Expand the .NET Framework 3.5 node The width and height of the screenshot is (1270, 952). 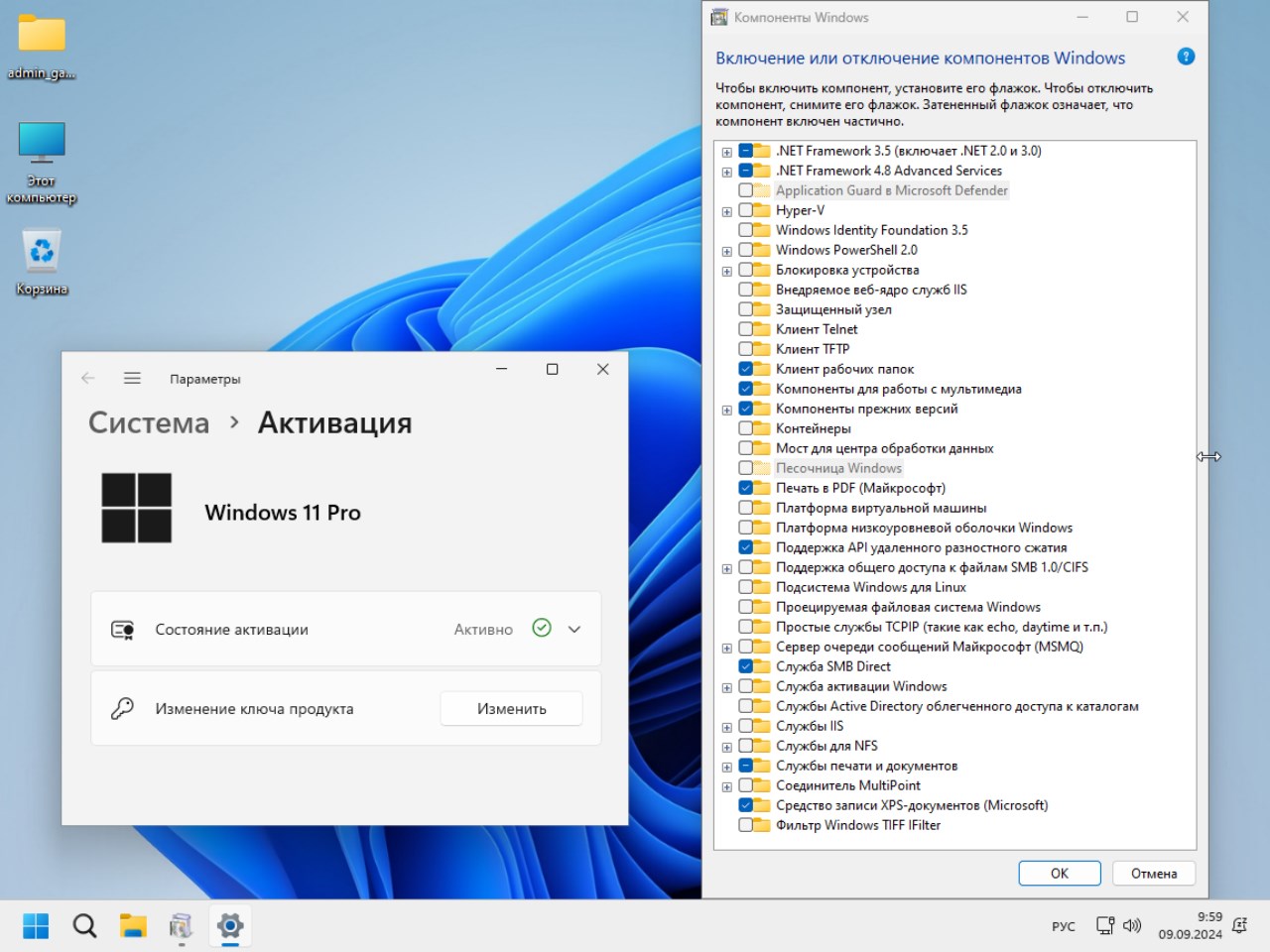click(727, 152)
